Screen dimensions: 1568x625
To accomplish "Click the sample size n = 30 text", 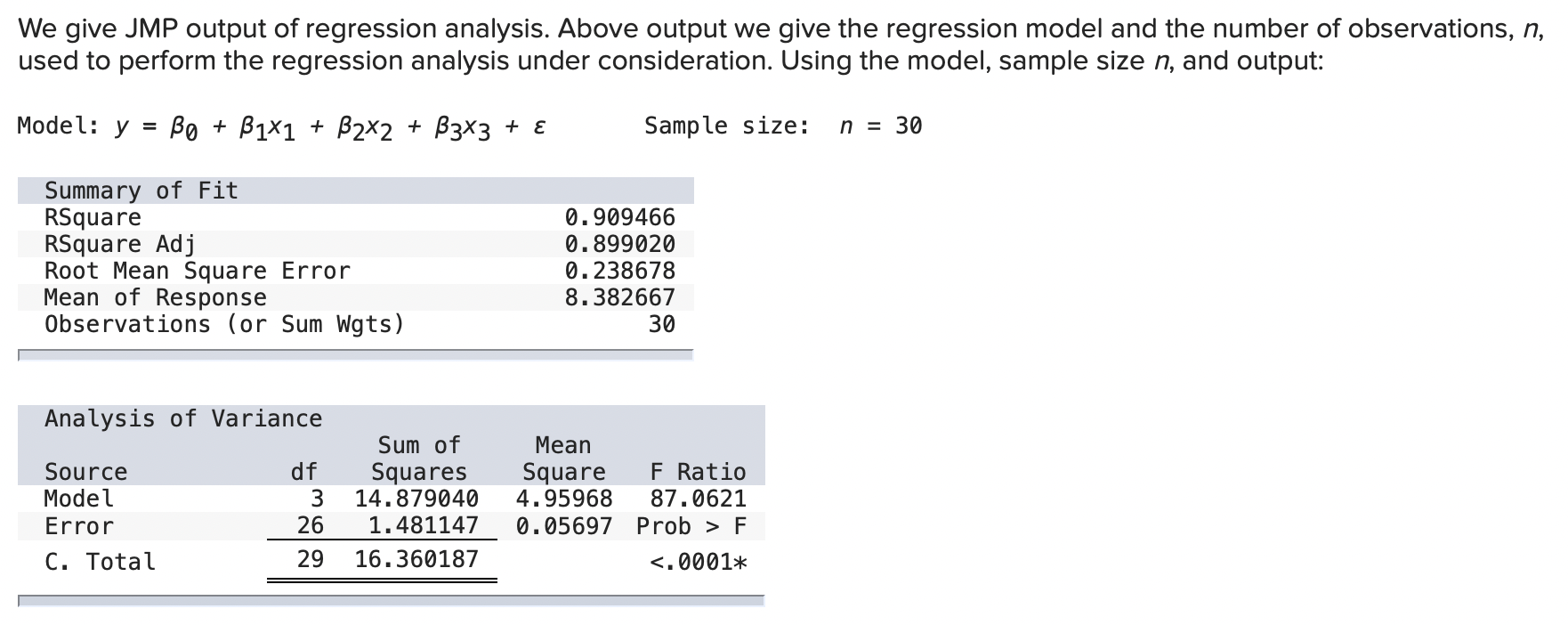I will (x=784, y=126).
